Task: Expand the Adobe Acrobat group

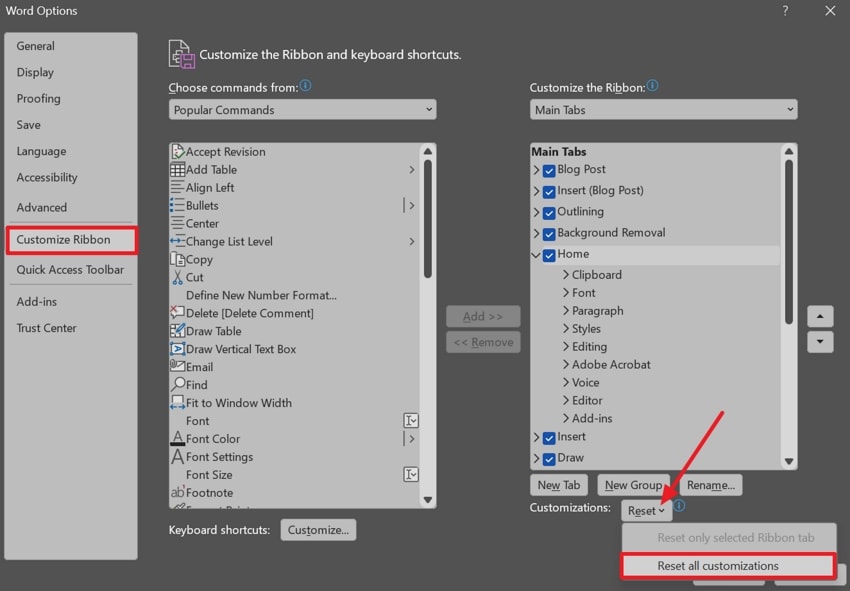Action: click(566, 364)
